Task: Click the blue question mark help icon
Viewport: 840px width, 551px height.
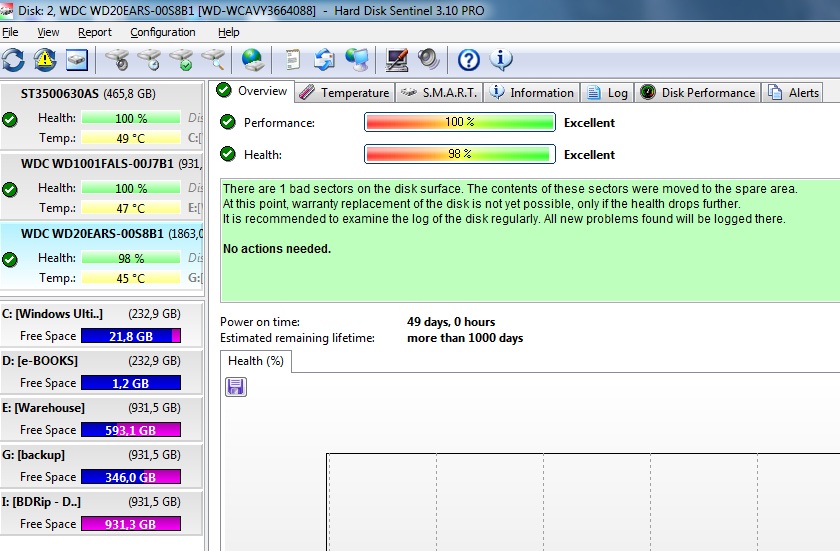Action: click(468, 59)
